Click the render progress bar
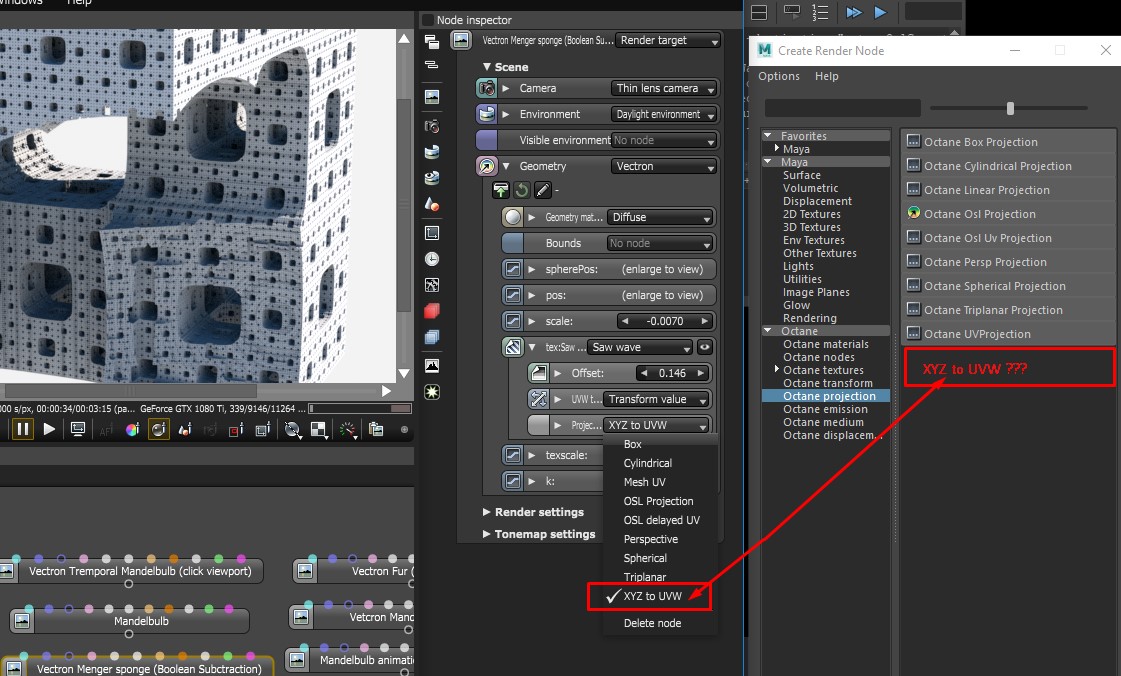 [360, 409]
